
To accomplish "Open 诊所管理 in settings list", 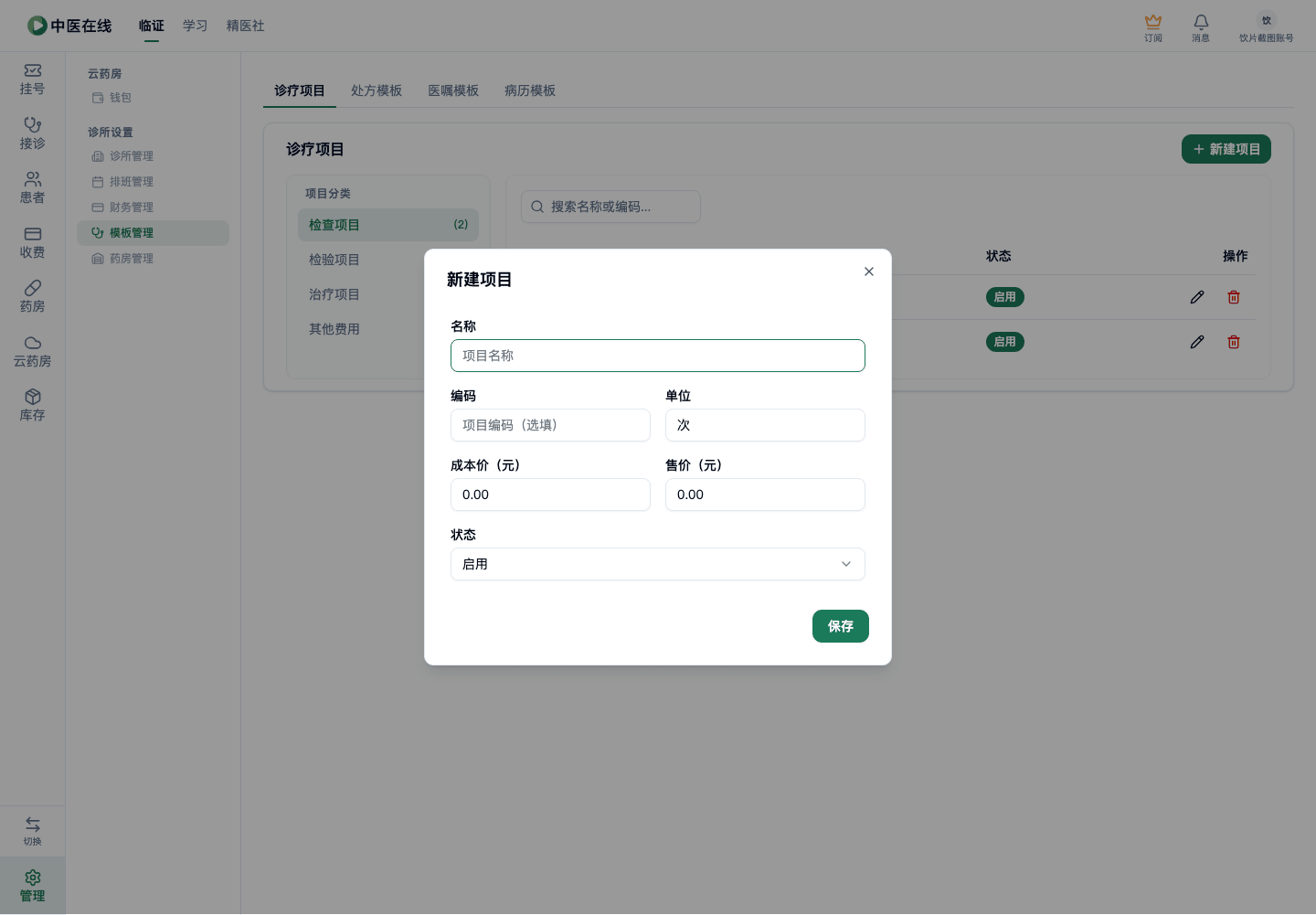I will [153, 156].
